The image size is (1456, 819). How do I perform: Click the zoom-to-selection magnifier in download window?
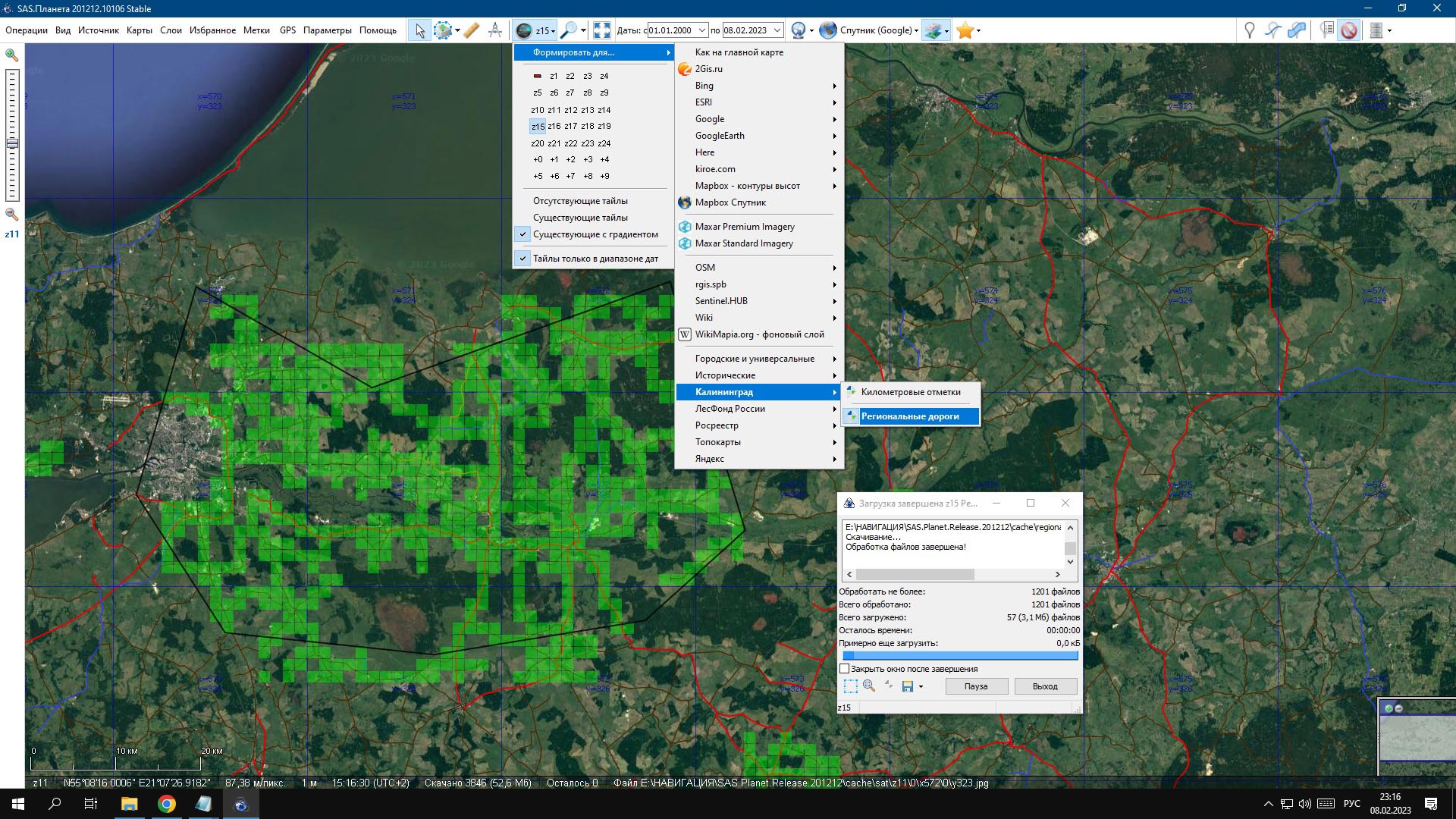point(869,686)
